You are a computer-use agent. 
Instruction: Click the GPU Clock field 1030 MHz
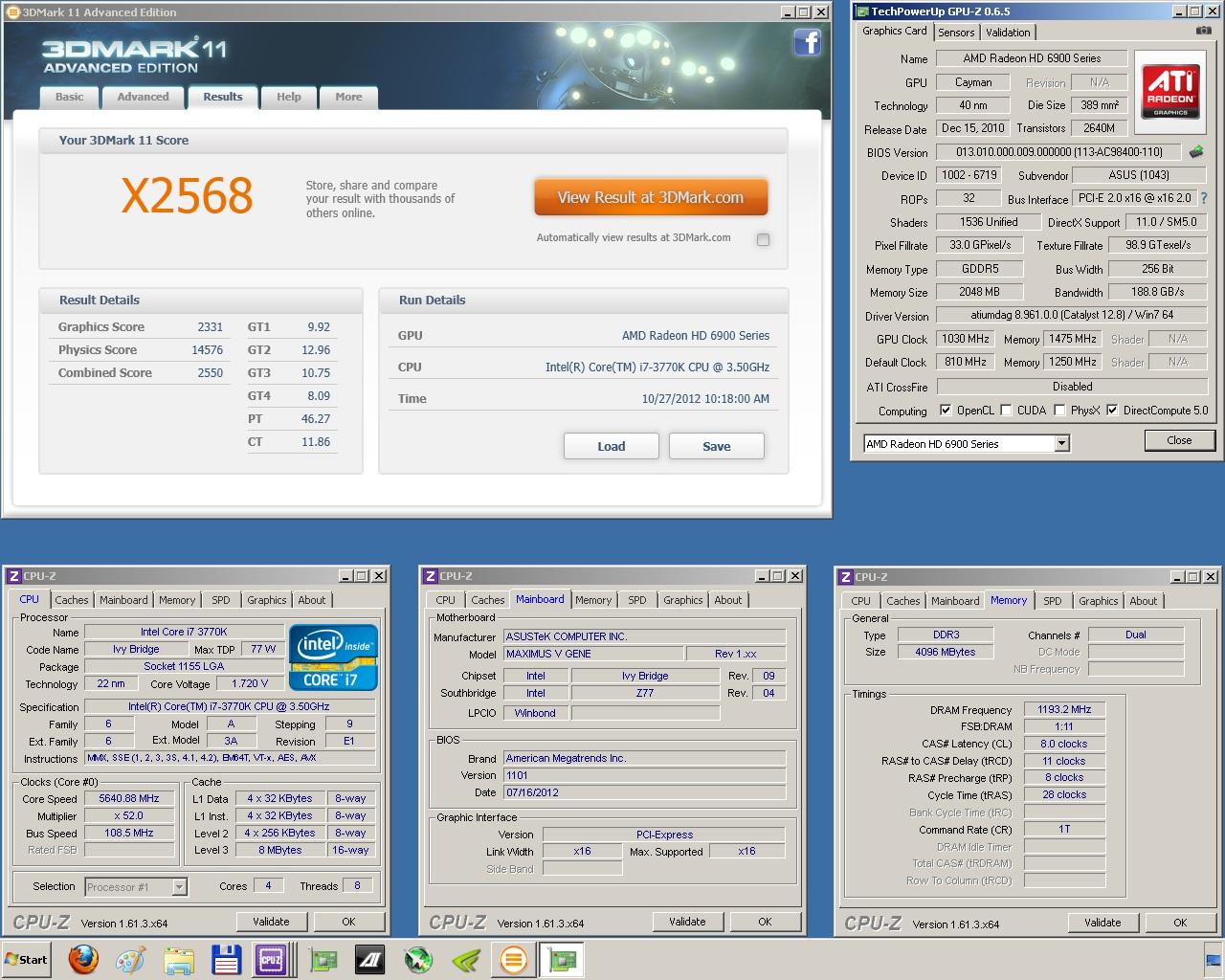966,339
